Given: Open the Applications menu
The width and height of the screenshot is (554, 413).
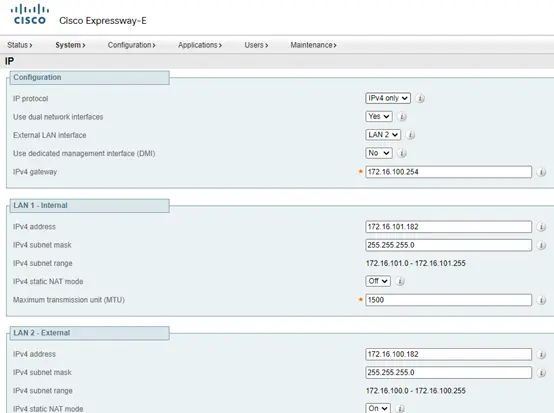Looking at the screenshot, I should 200,45.
